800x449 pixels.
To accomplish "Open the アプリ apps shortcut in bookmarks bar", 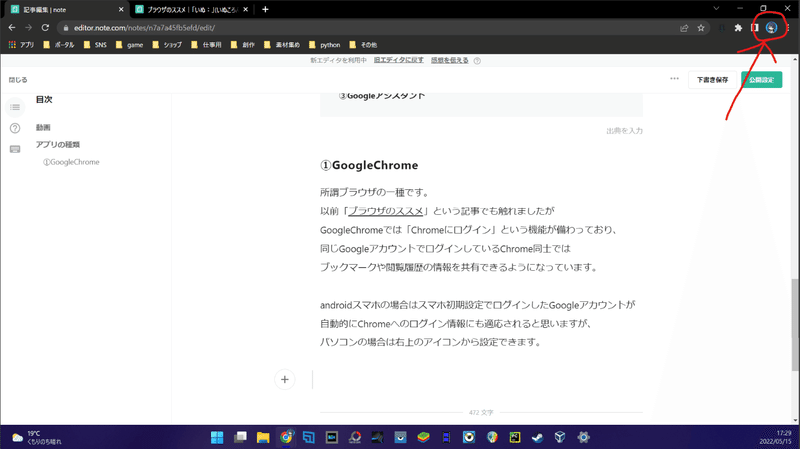I will tap(21, 45).
